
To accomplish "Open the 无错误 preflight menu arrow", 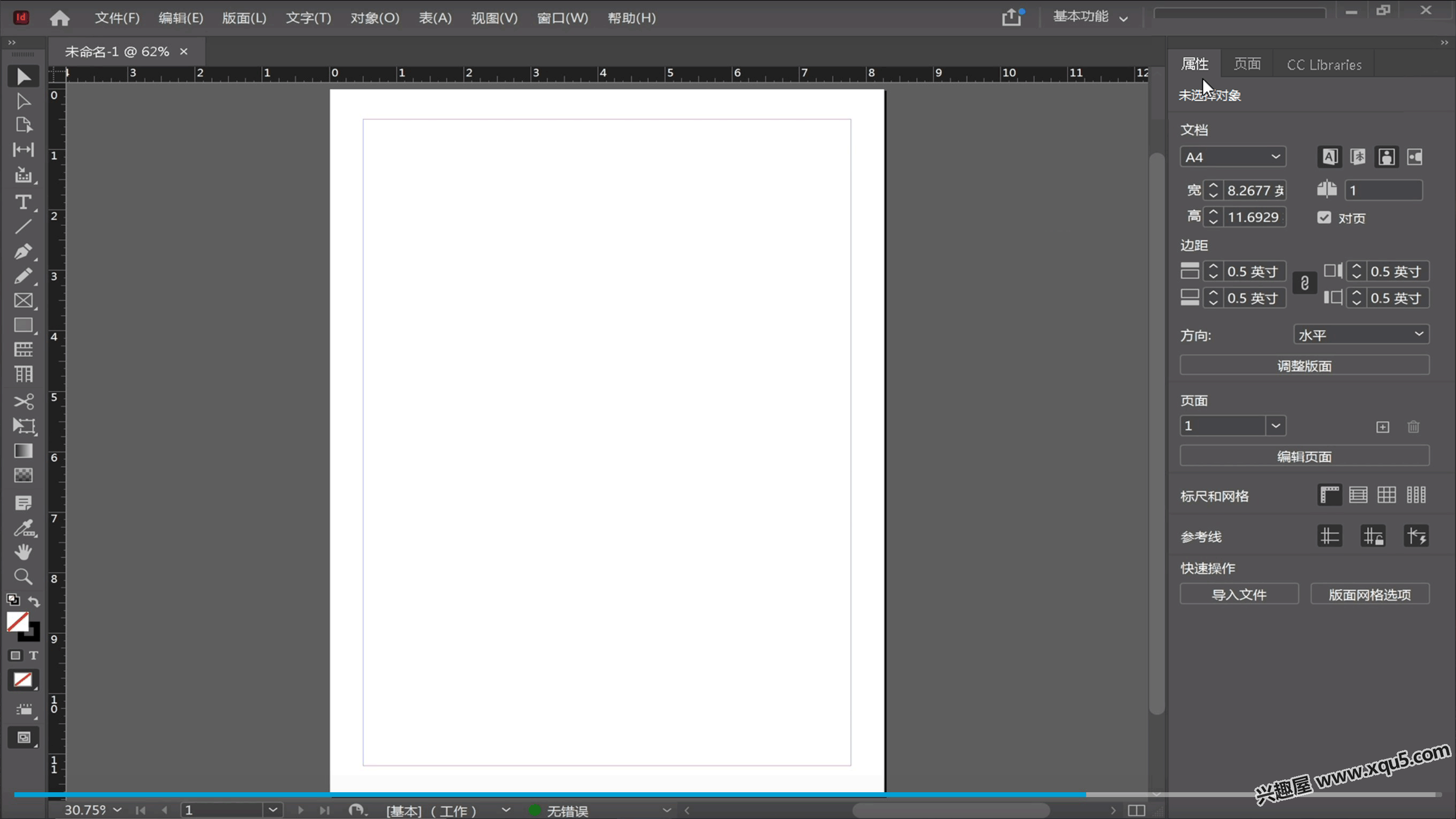I will (667, 810).
